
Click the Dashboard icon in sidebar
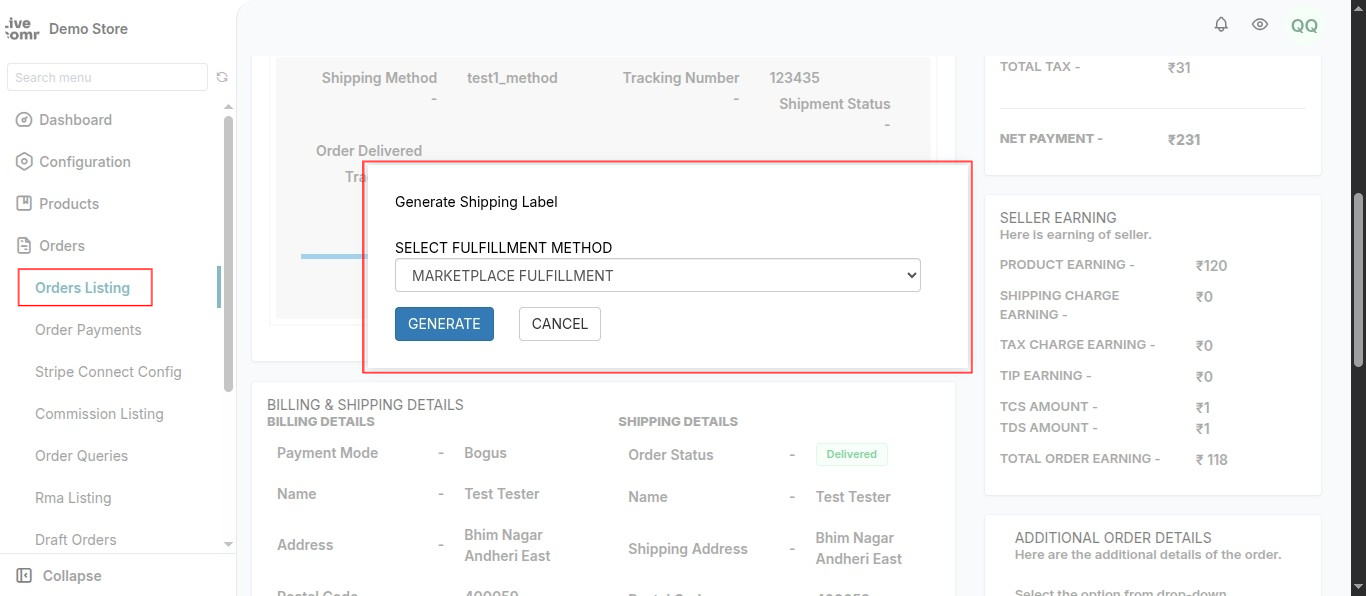(x=24, y=120)
